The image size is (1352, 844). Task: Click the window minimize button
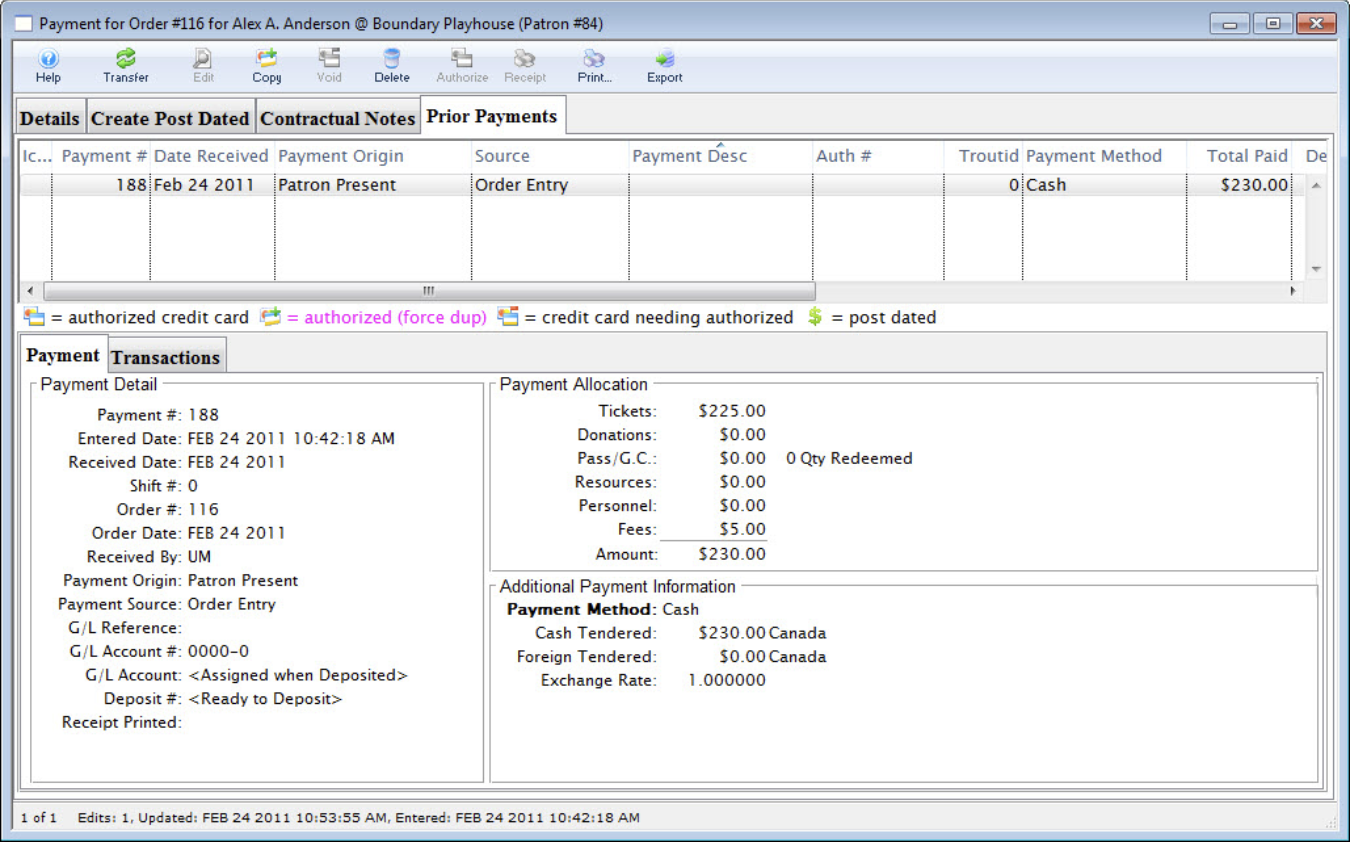click(1229, 23)
